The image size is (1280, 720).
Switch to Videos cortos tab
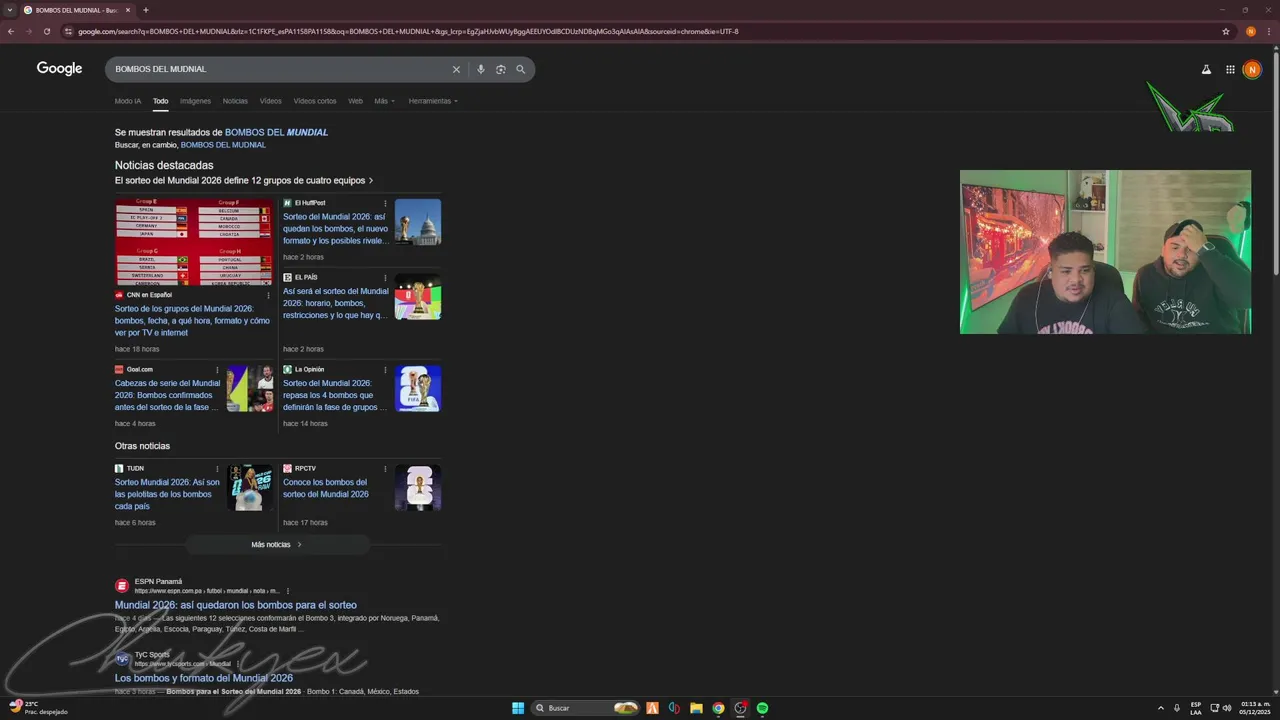315,101
